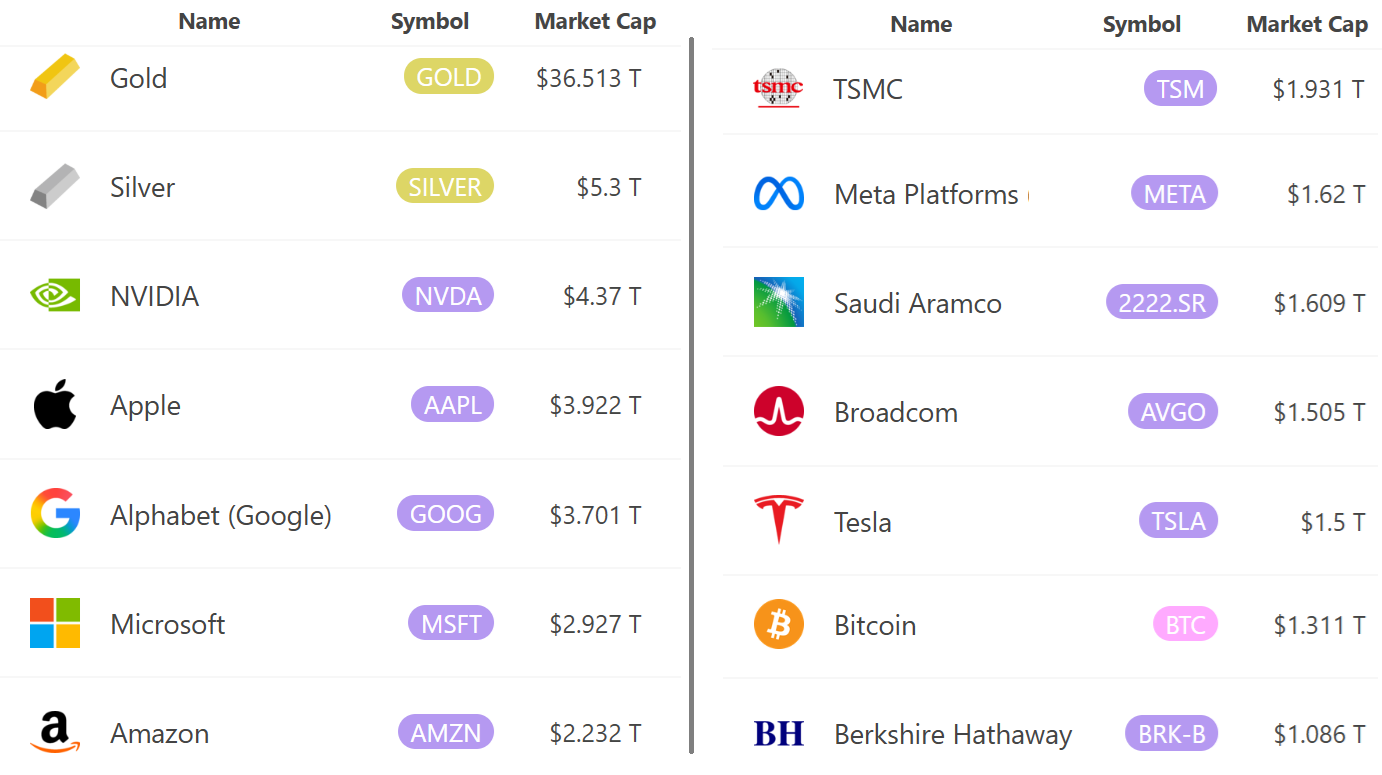Click the Name column header
Screen dimensions: 1382x775
(209, 21)
